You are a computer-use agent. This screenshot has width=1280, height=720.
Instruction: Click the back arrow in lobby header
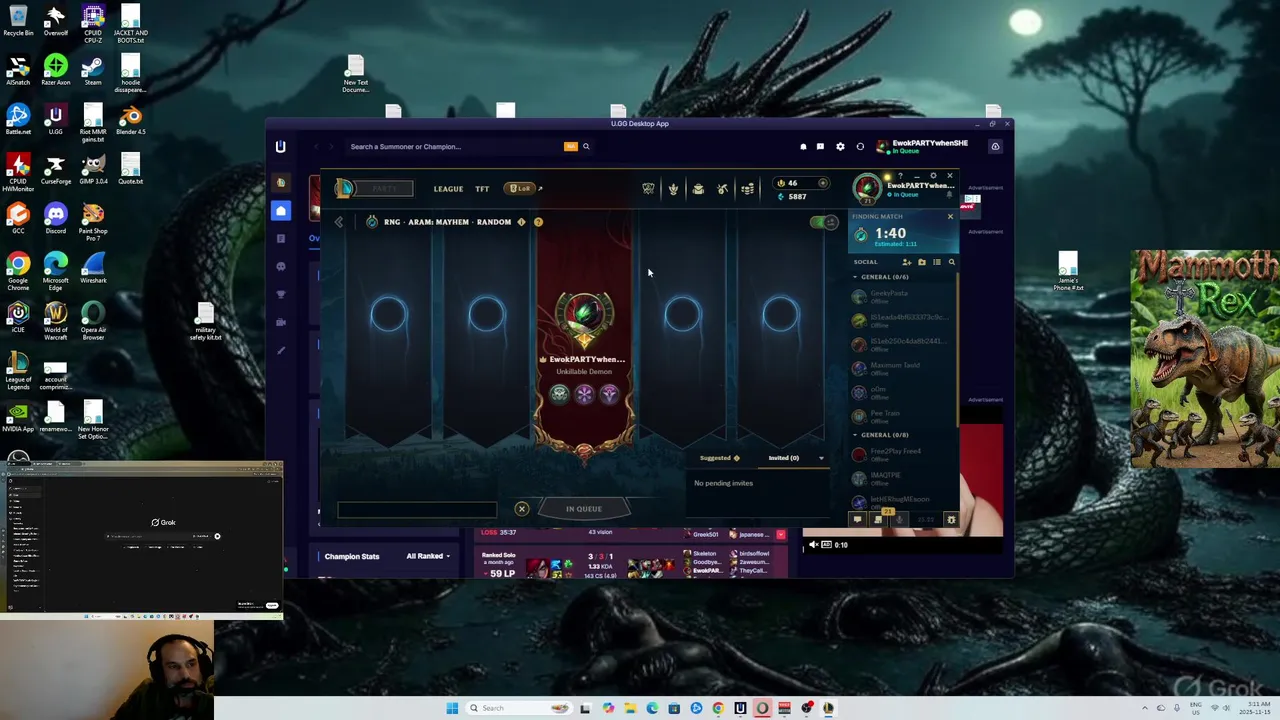[339, 222]
